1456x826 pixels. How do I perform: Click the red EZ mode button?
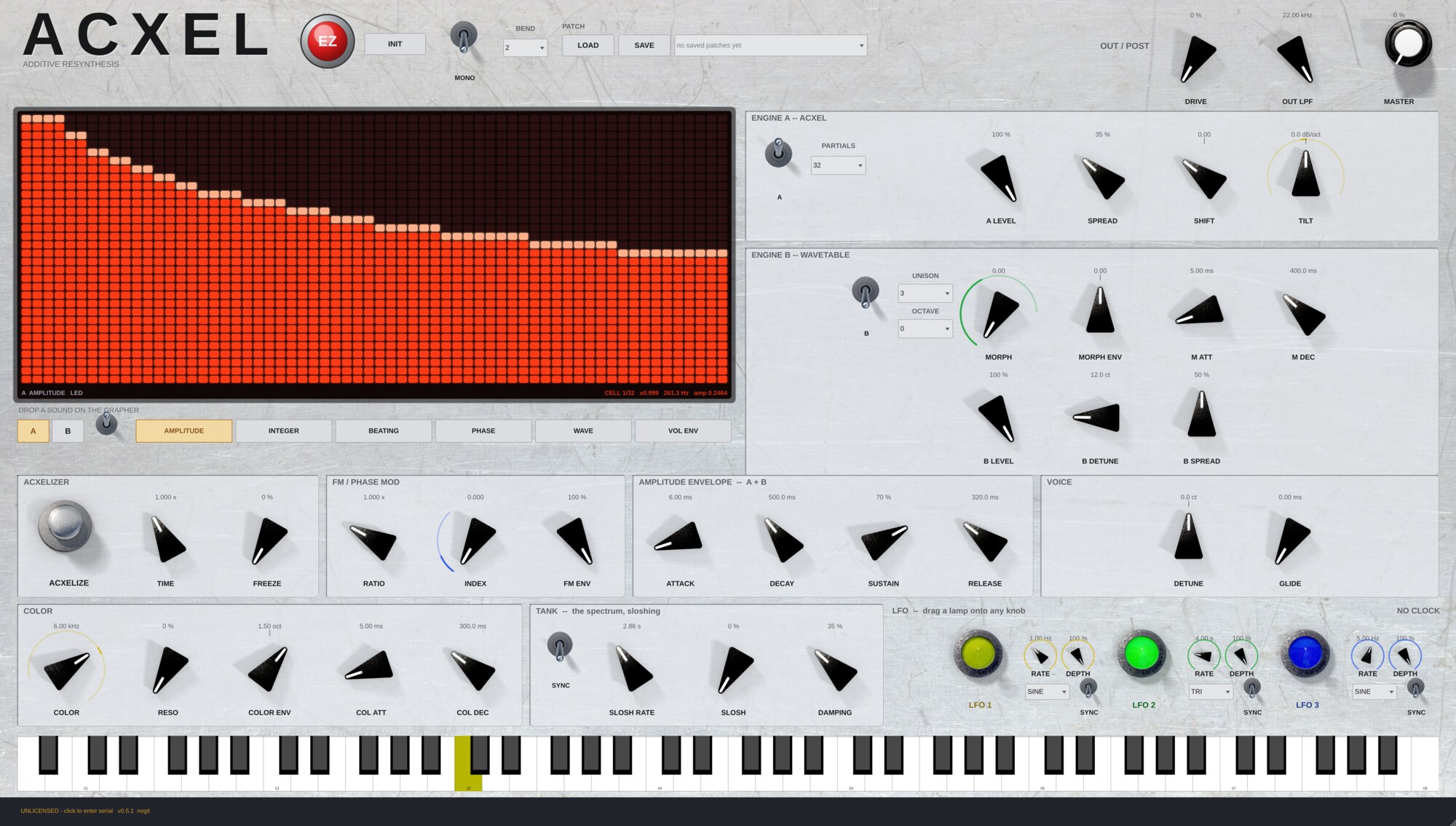click(328, 42)
